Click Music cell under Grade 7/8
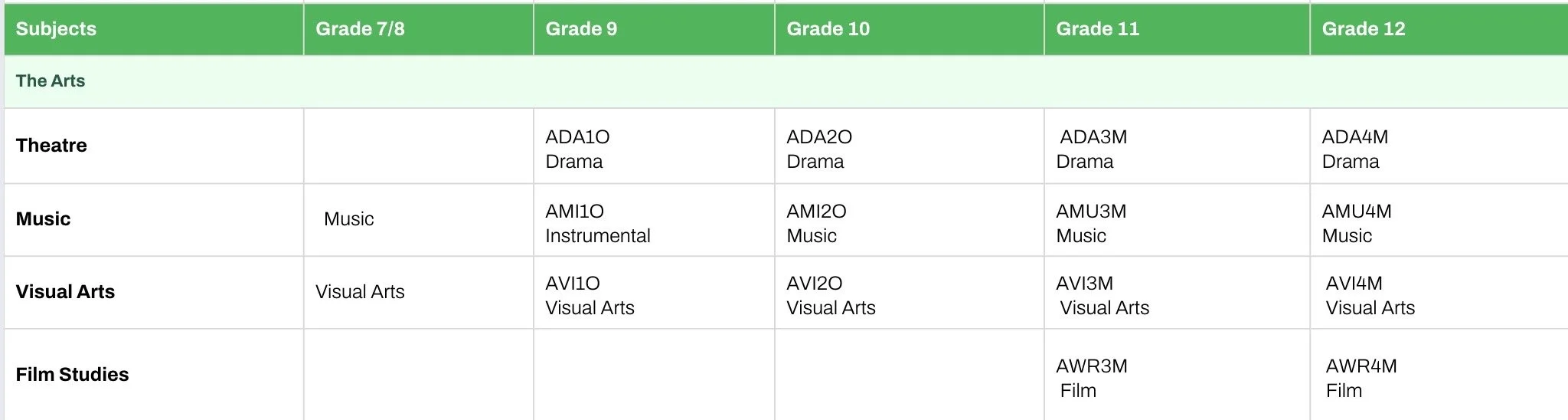This screenshot has height=420, width=1568. tap(348, 219)
